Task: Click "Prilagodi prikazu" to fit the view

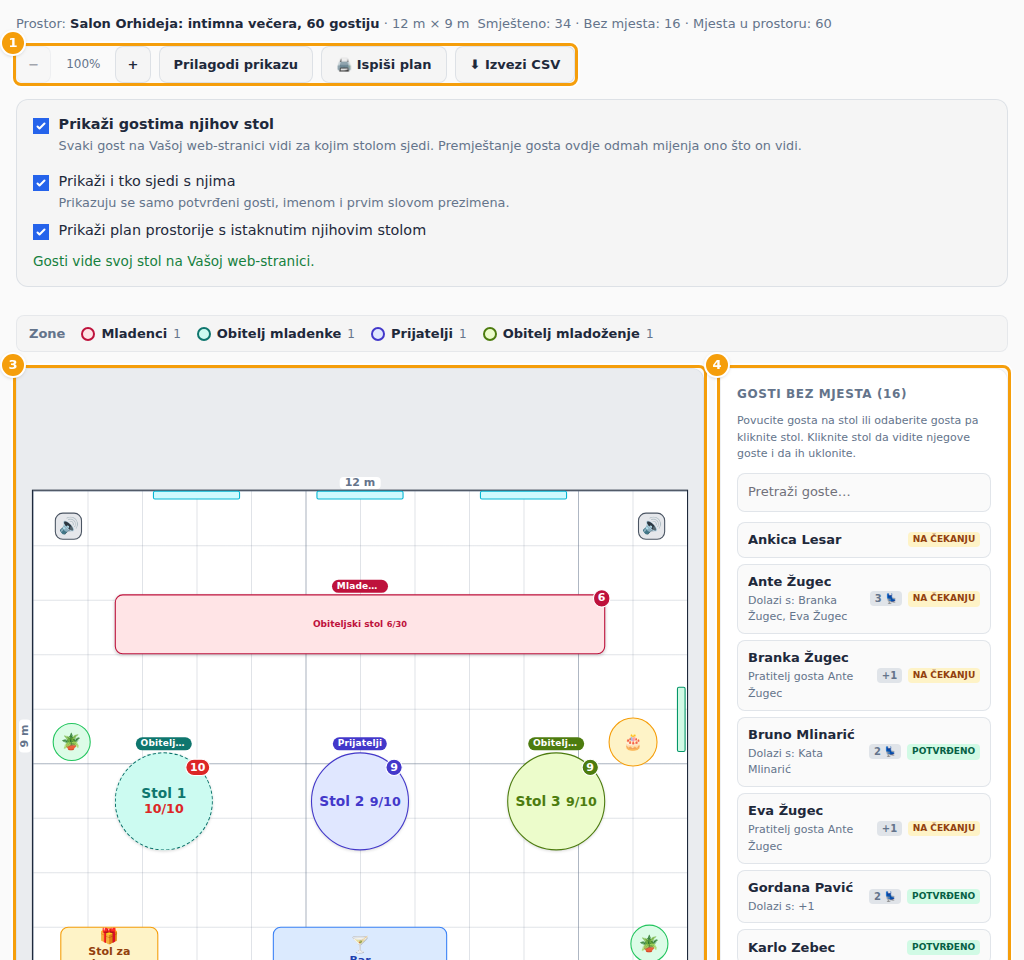Action: click(236, 65)
